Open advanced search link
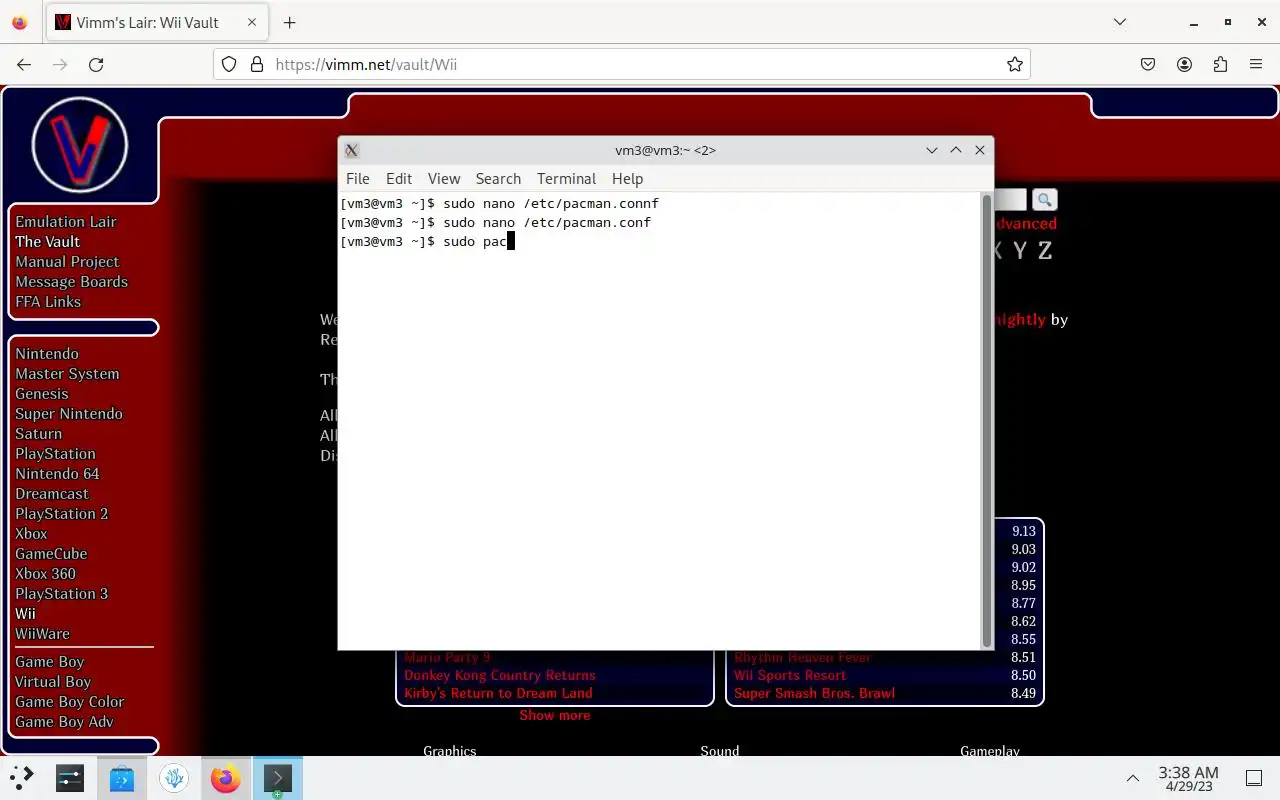 [x=1026, y=224]
